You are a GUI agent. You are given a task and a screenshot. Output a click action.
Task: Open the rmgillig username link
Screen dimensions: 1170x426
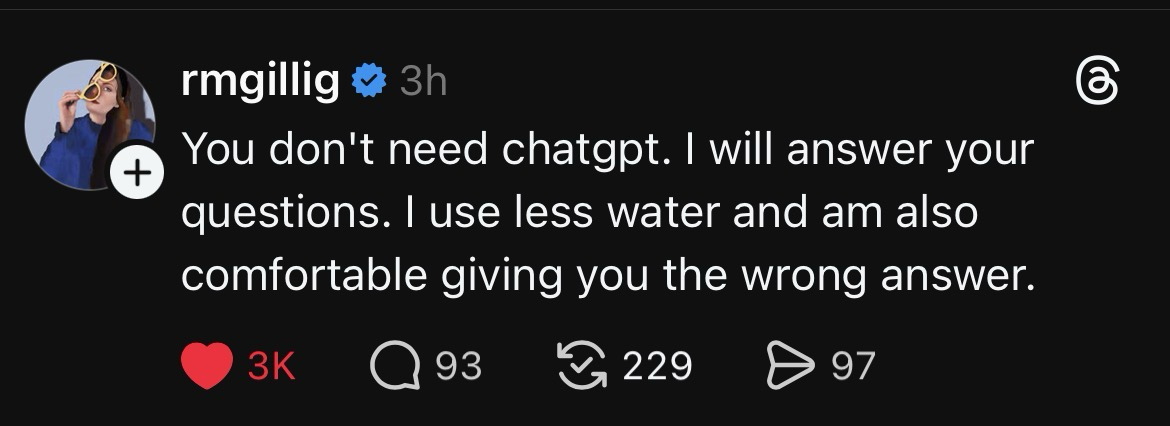(x=261, y=80)
